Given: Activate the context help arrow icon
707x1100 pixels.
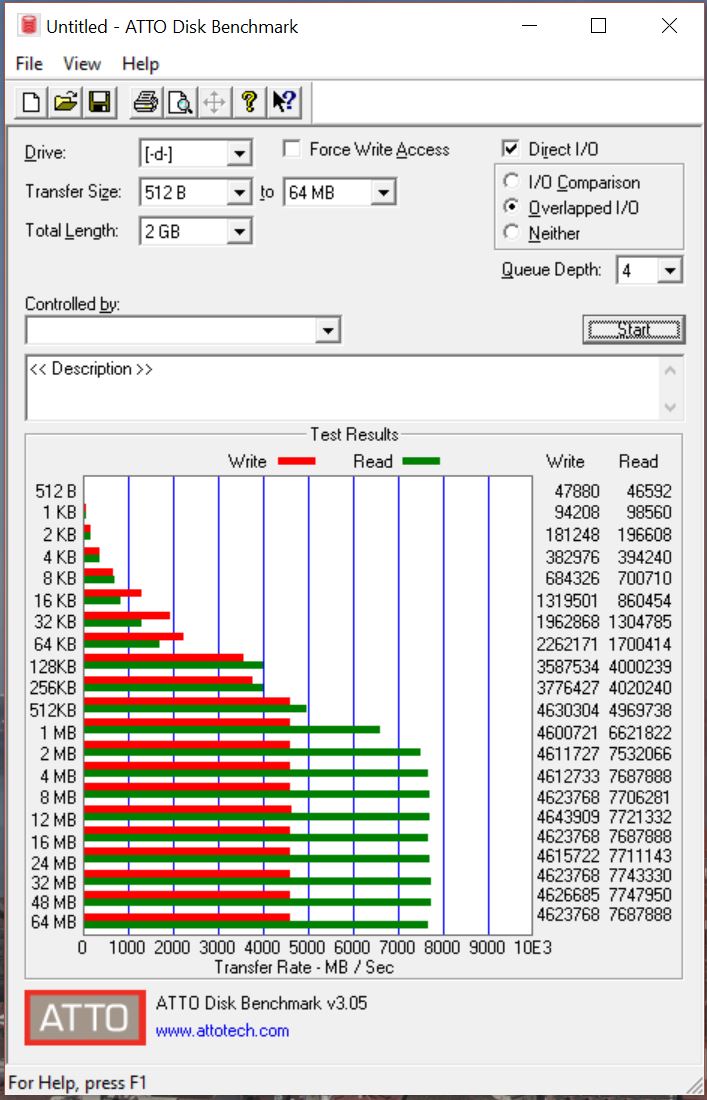Looking at the screenshot, I should pyautogui.click(x=283, y=101).
